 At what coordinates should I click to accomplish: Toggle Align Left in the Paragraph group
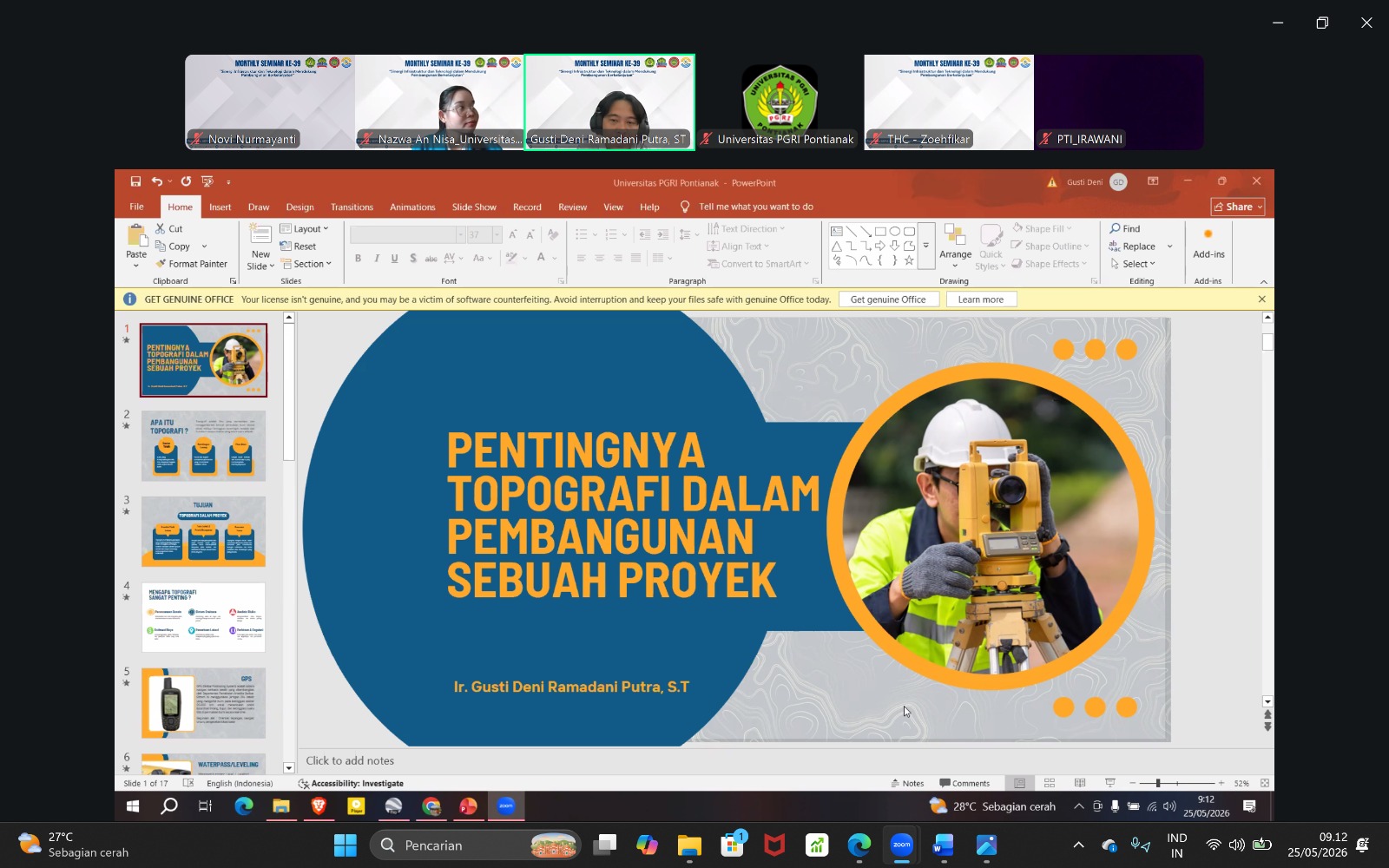(x=581, y=258)
